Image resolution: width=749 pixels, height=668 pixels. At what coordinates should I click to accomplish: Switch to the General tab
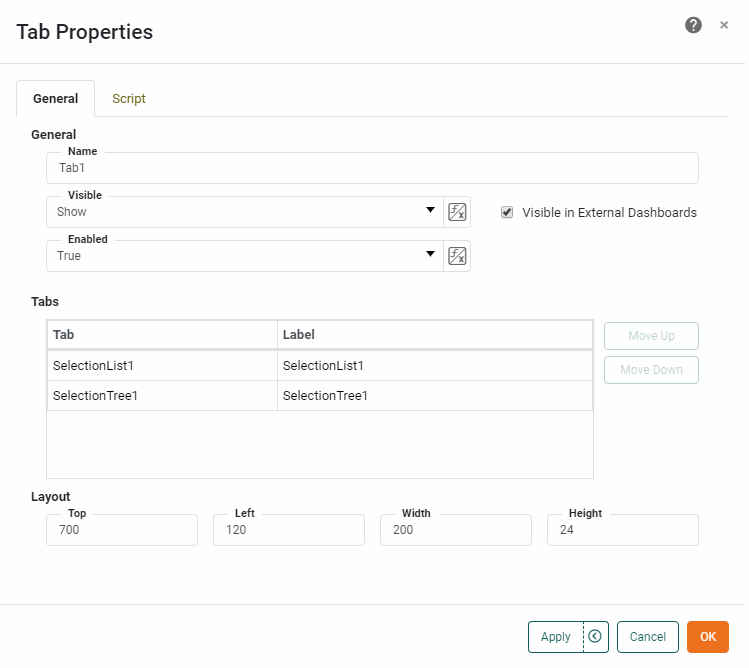click(55, 98)
